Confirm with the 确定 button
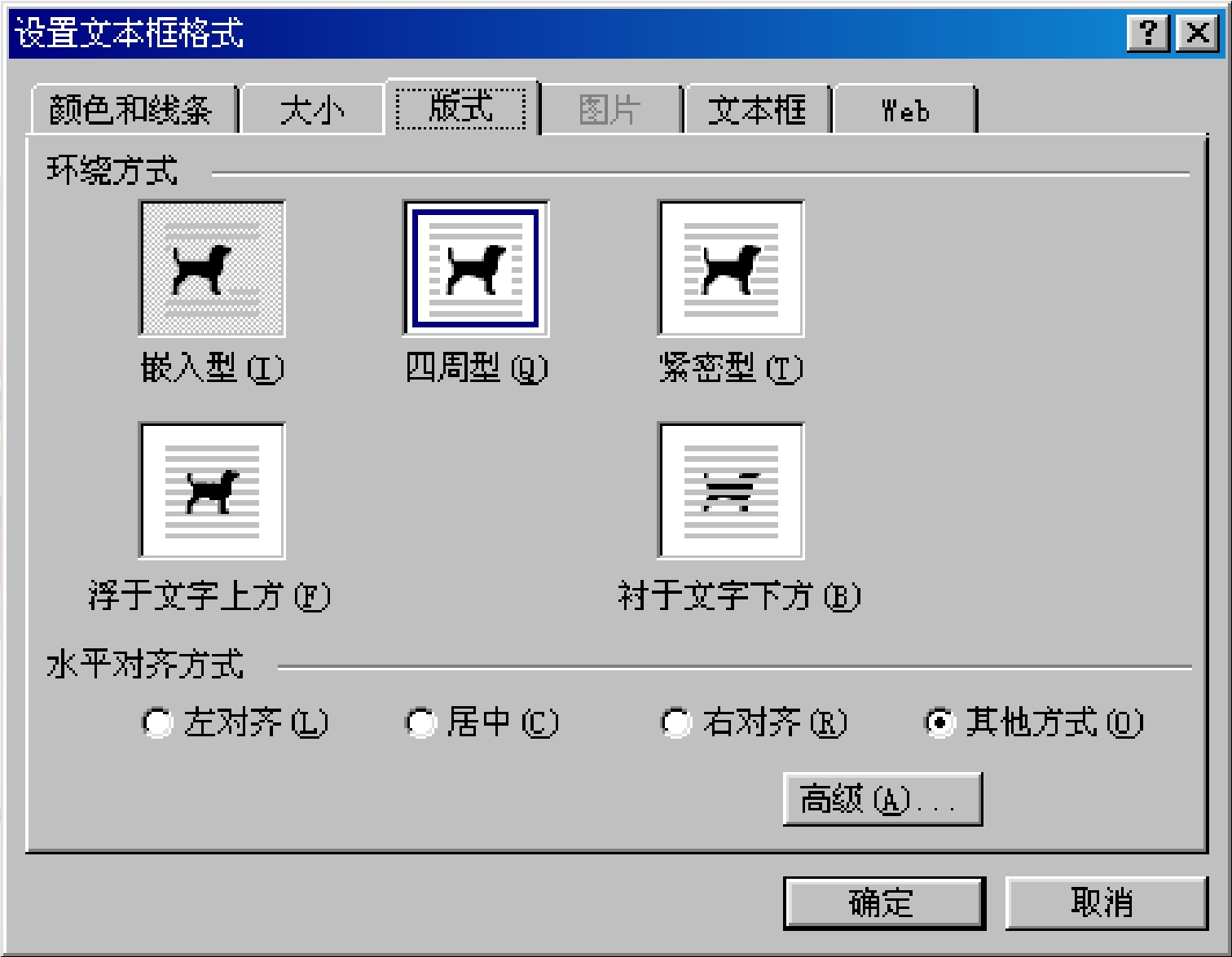Screen dimensions: 1232x957 coord(884,902)
